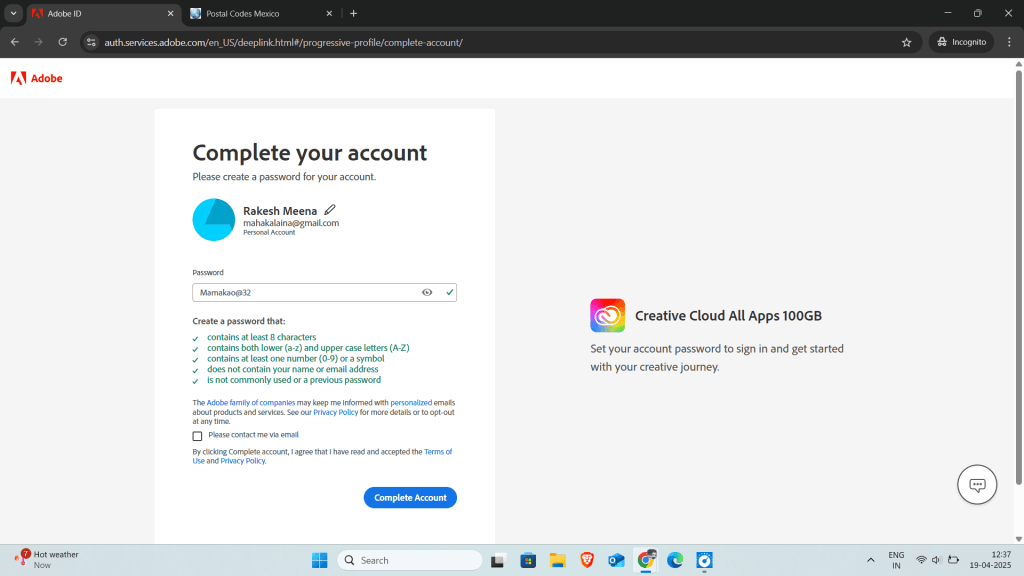Click the 'Personal Account' label
The height and width of the screenshot is (576, 1024).
269,232
